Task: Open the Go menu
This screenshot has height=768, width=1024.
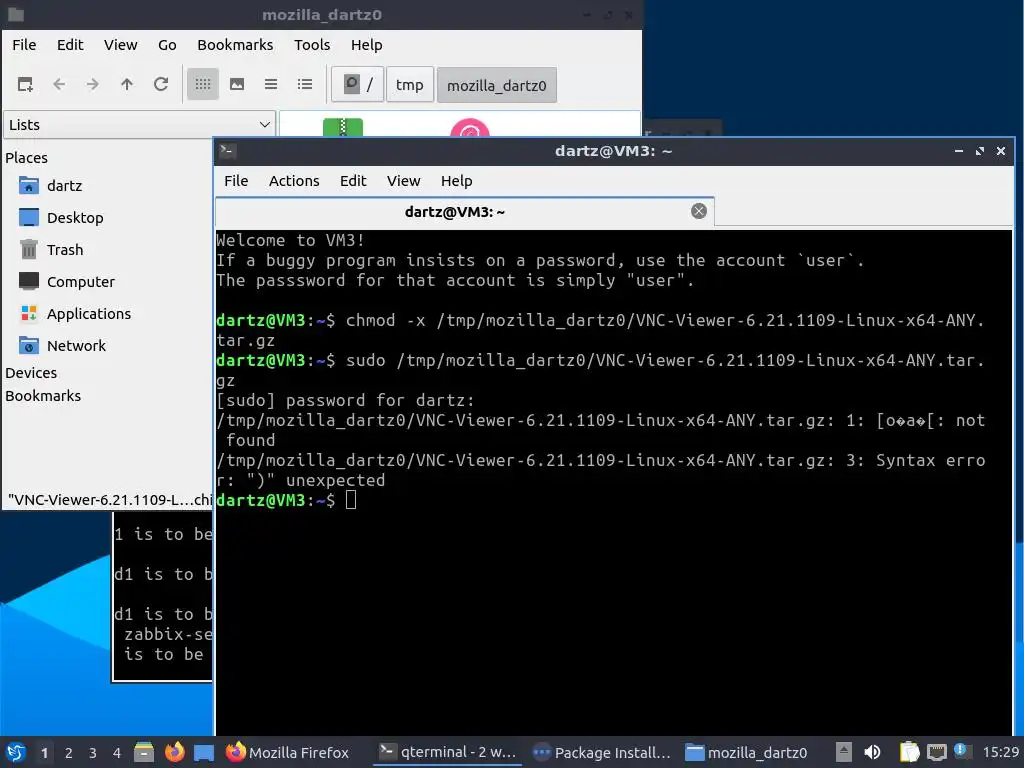Action: click(x=167, y=45)
